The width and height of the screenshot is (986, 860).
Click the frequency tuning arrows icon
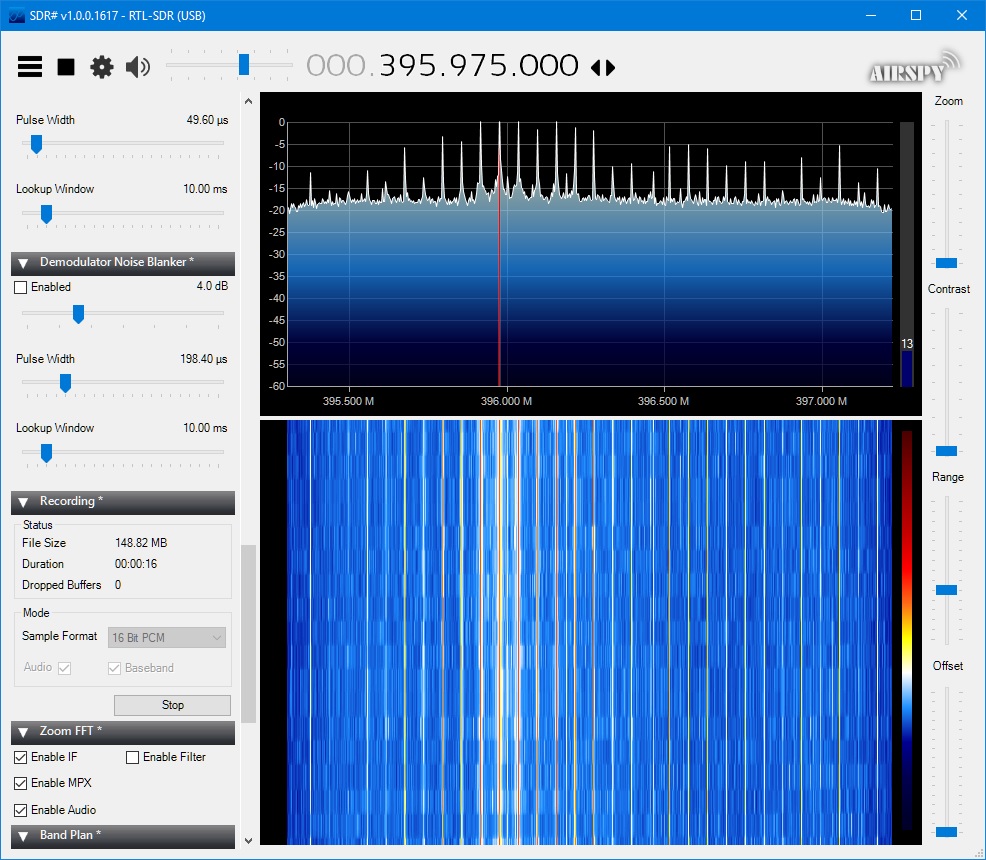pyautogui.click(x=603, y=67)
